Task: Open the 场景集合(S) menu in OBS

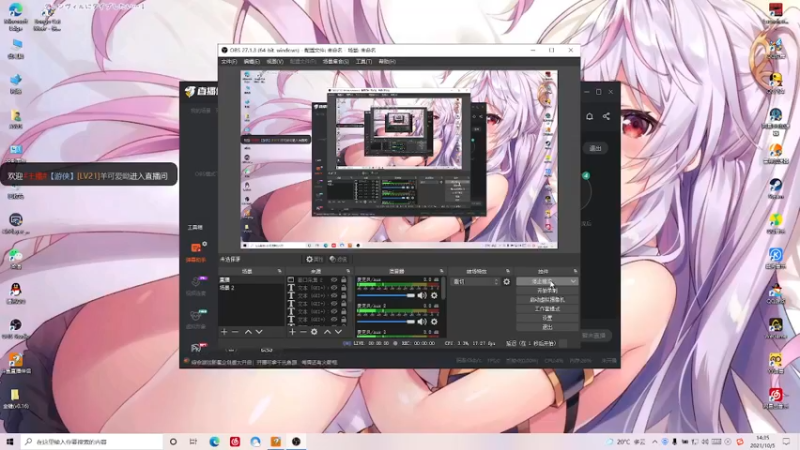Action: point(336,62)
